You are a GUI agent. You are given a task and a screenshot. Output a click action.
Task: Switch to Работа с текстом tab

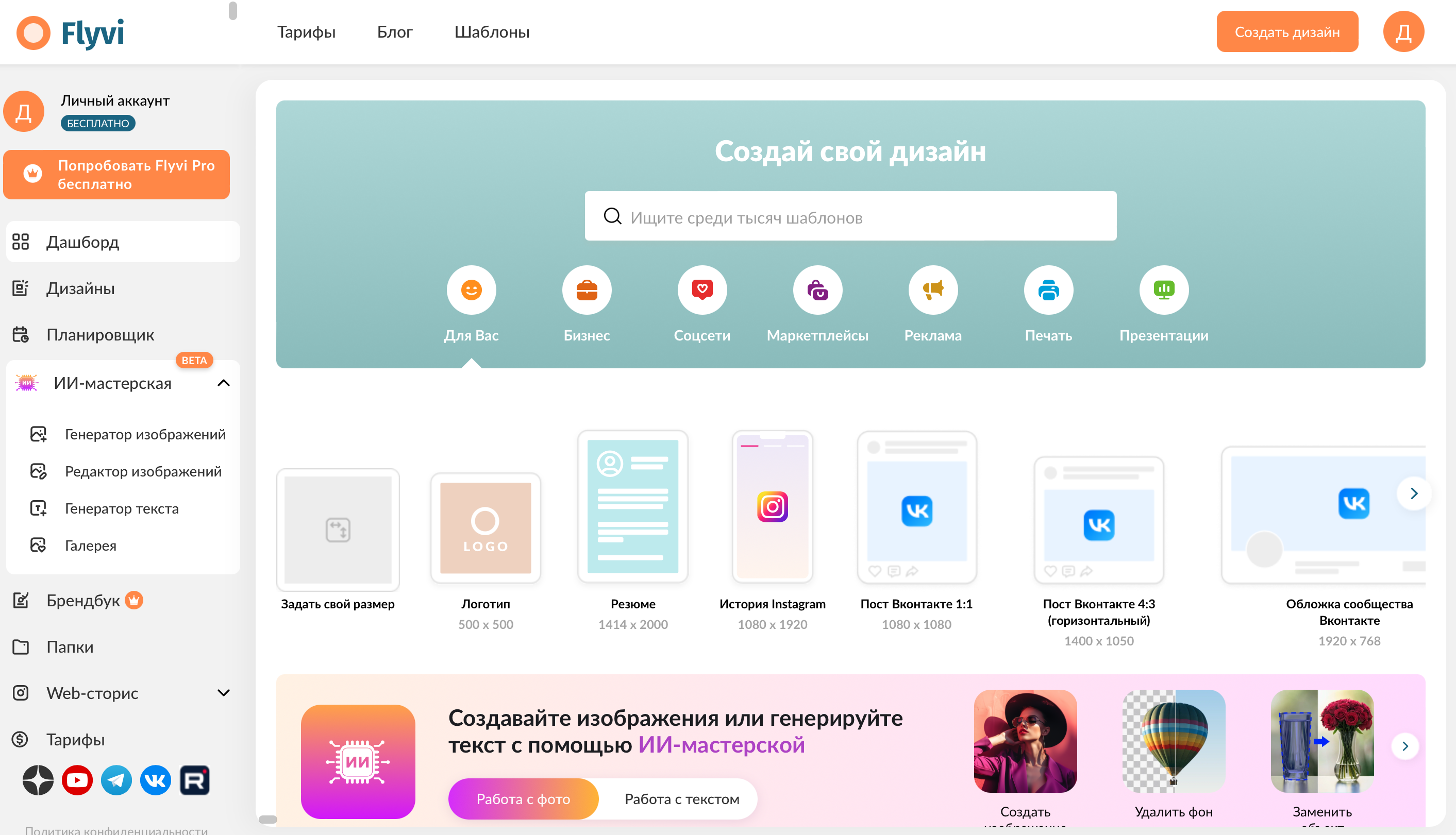[681, 799]
